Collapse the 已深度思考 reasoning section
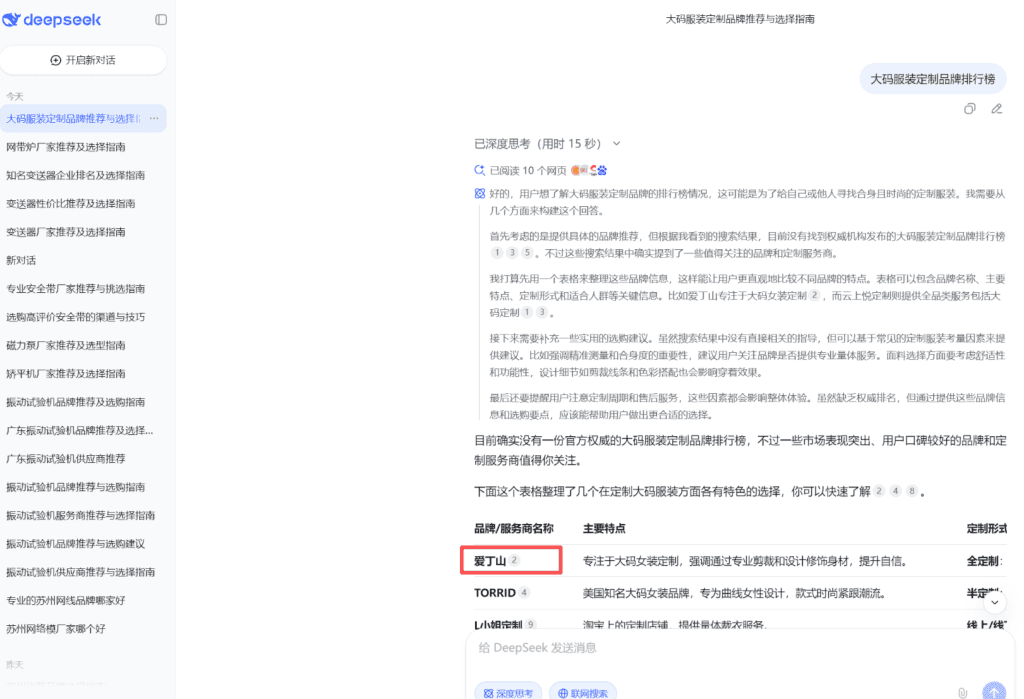Image resolution: width=1024 pixels, height=699 pixels. [x=616, y=143]
